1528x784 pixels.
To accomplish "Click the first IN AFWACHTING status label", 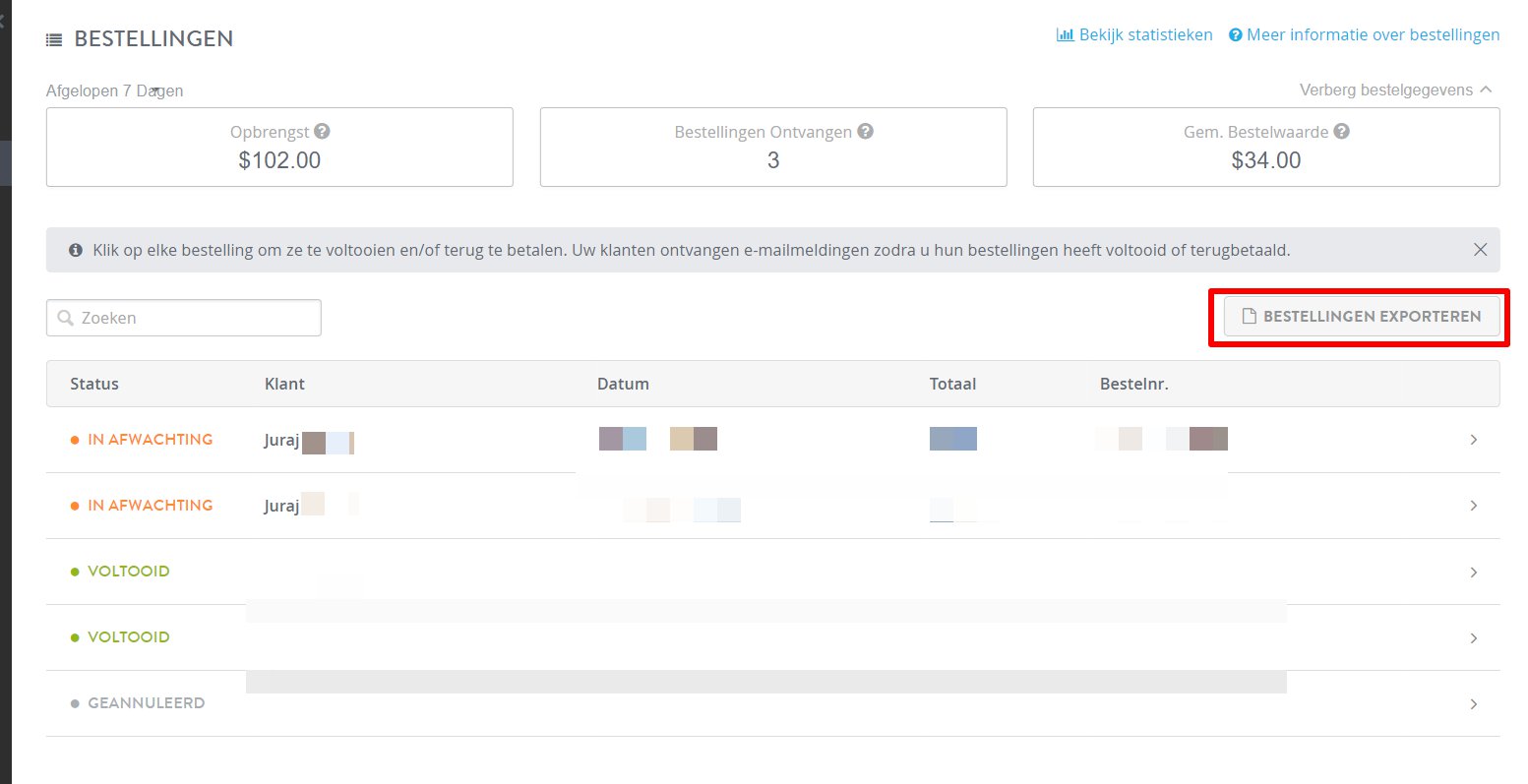I will pos(150,440).
